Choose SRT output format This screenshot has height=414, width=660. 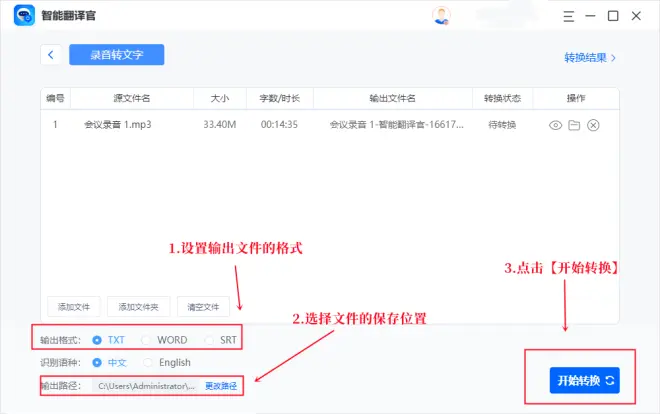point(221,340)
